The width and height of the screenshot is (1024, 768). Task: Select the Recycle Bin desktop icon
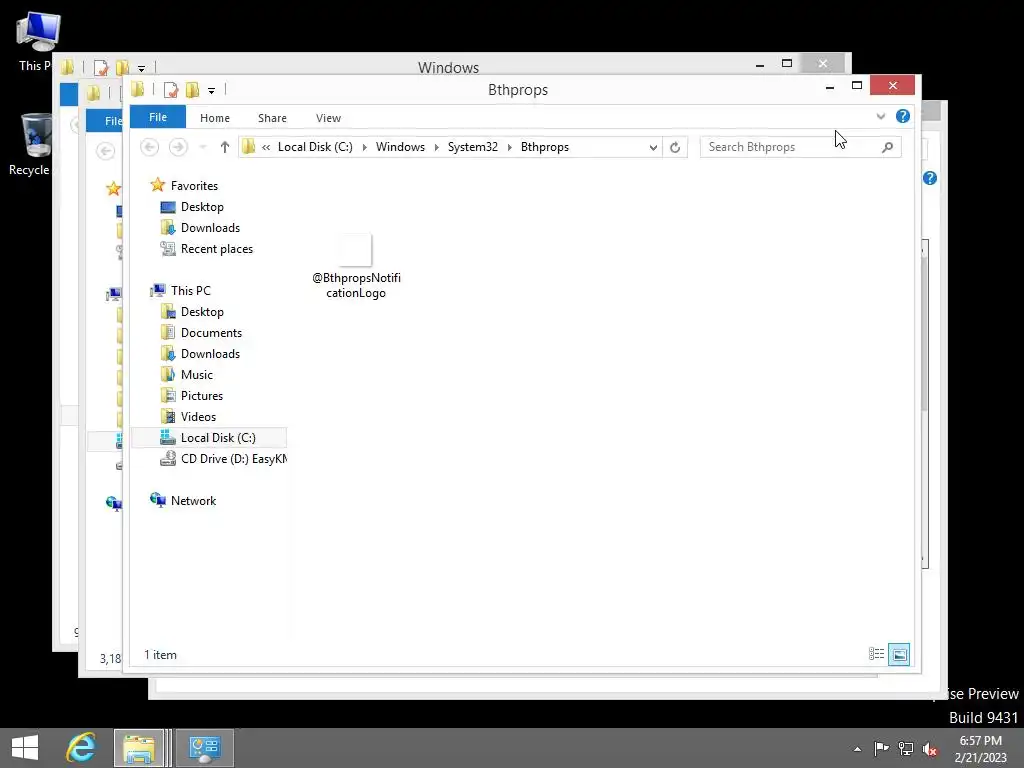[30, 144]
